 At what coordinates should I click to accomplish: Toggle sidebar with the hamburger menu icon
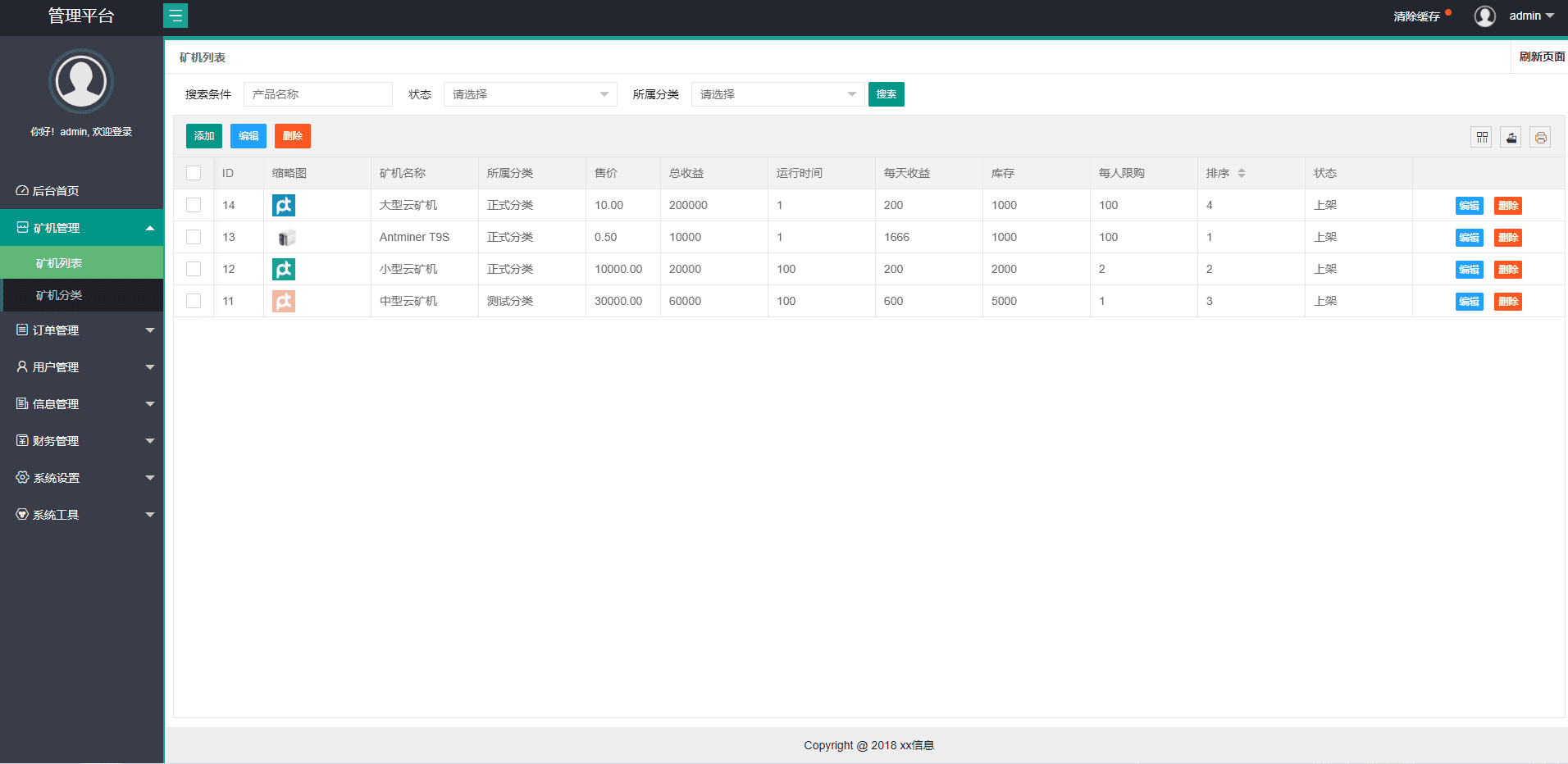tap(175, 16)
